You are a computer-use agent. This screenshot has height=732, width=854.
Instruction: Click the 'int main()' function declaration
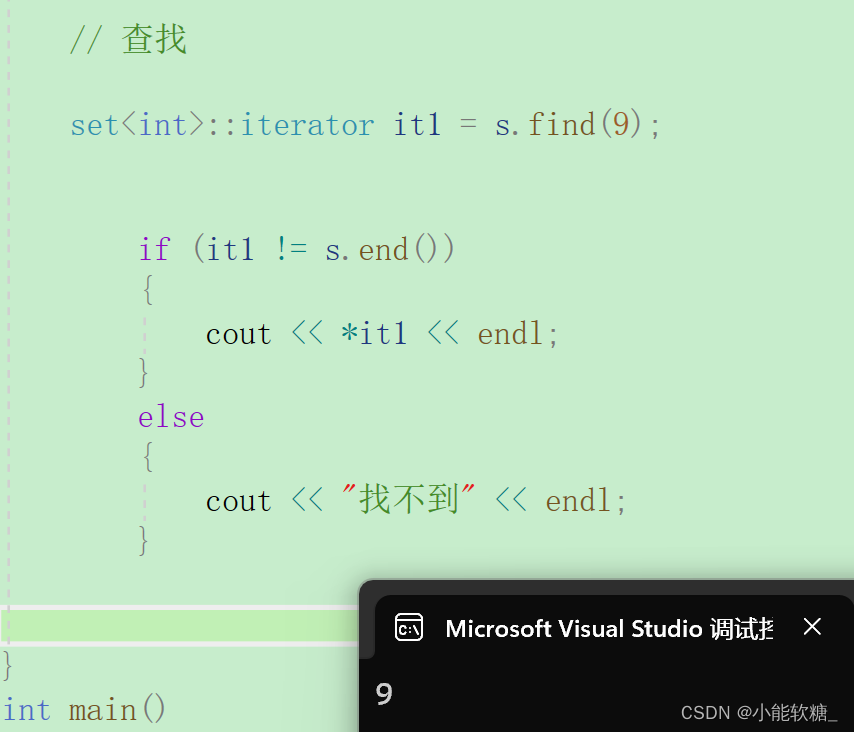pyautogui.click(x=84, y=710)
